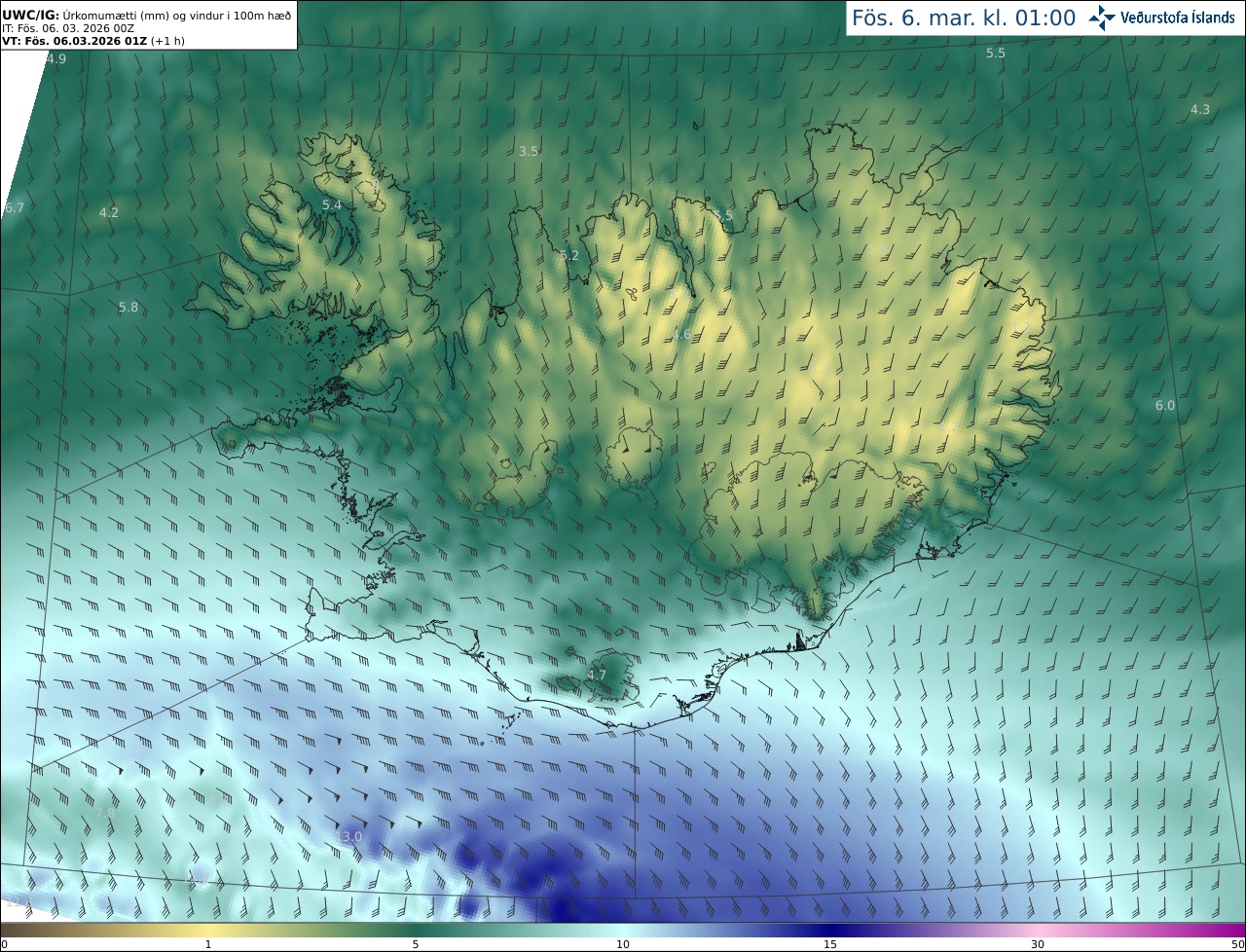Click the "VT: Fös. 06.03.2026 01Z (+1 h)" line
This screenshot has width=1246, height=952.
click(93, 41)
